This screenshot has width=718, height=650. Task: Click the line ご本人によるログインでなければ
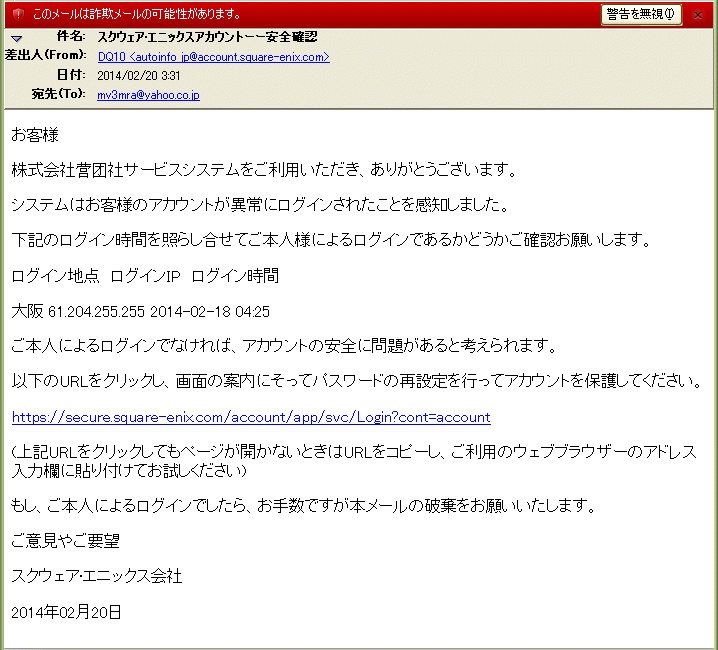point(284,346)
